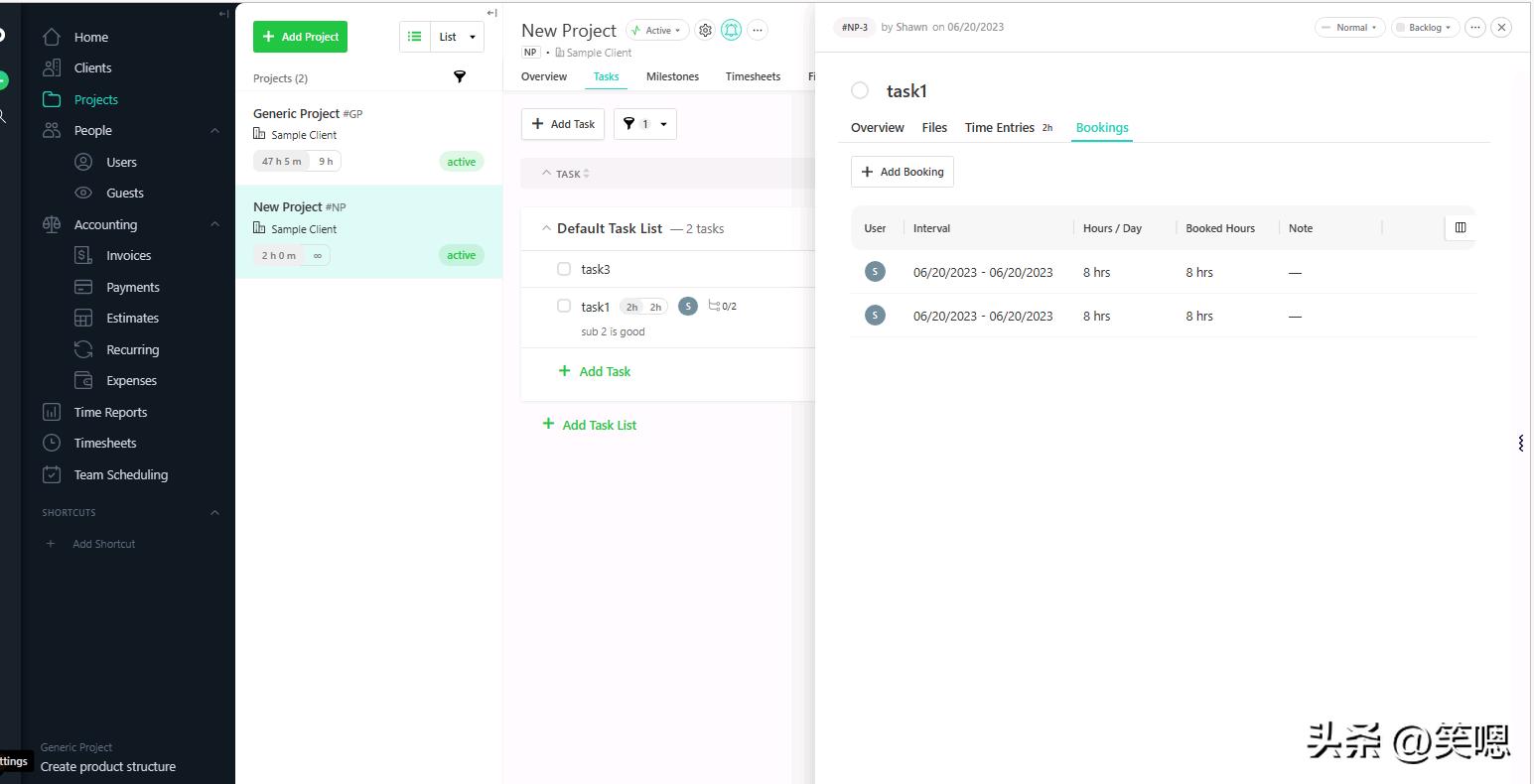Open project settings gear icon
This screenshot has width=1534, height=784.
click(x=705, y=31)
